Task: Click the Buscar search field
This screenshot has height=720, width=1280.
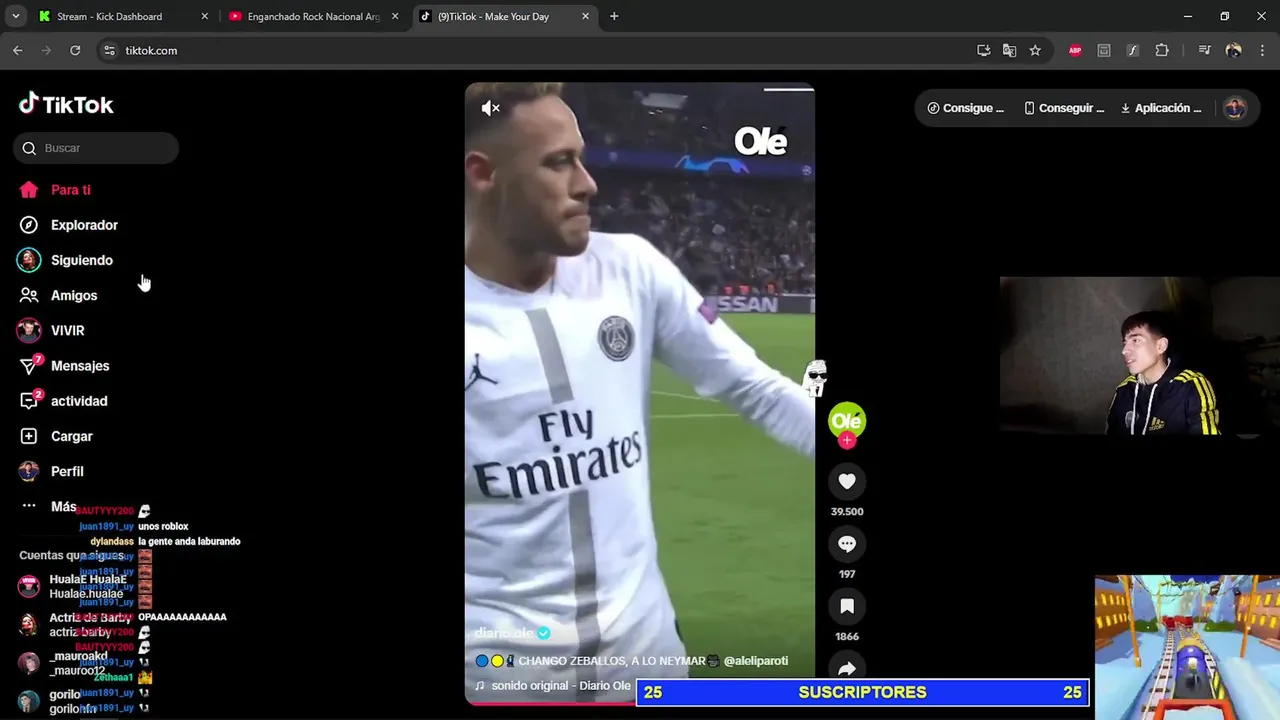Action: point(96,148)
